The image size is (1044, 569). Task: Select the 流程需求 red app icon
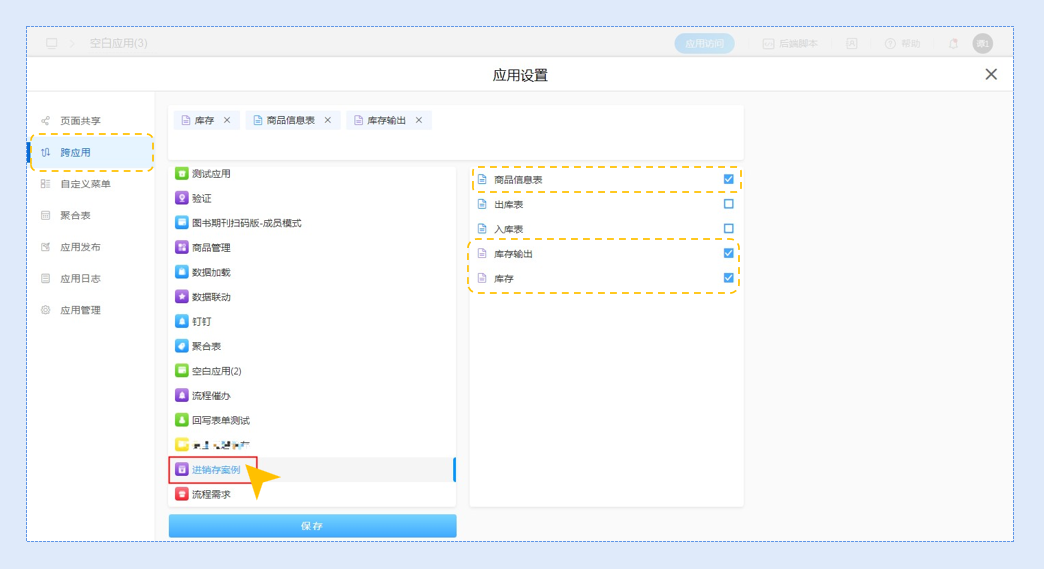(182, 494)
